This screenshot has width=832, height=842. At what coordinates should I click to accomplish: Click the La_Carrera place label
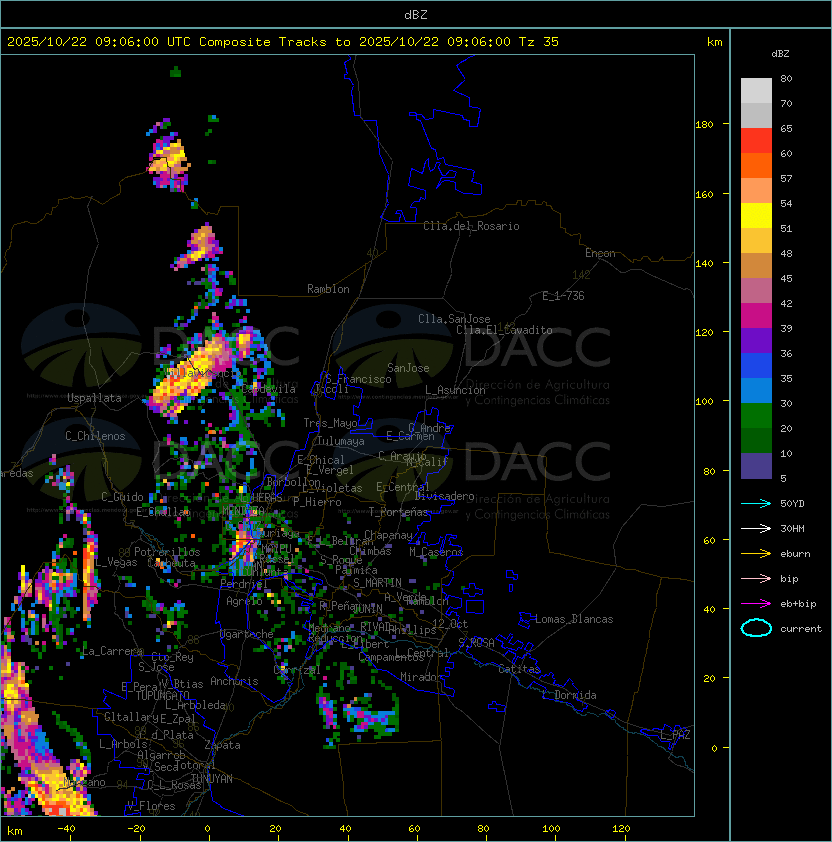[112, 651]
